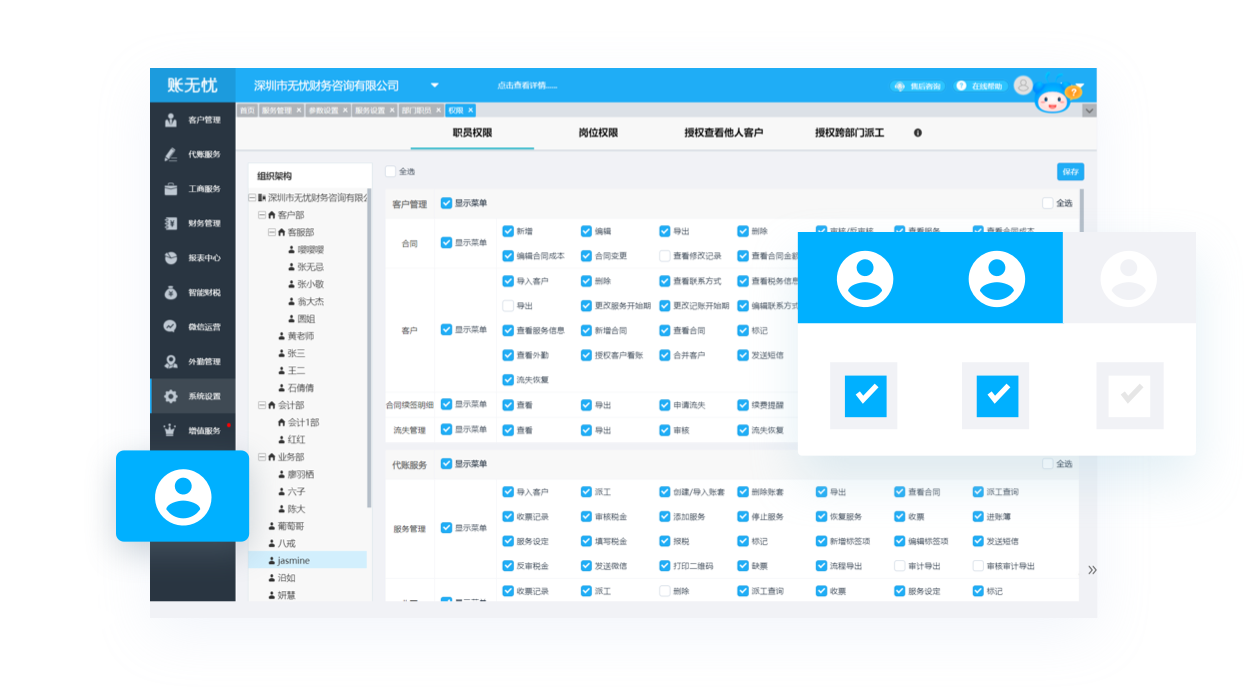Collapse the 客户部 tree node

(262, 215)
